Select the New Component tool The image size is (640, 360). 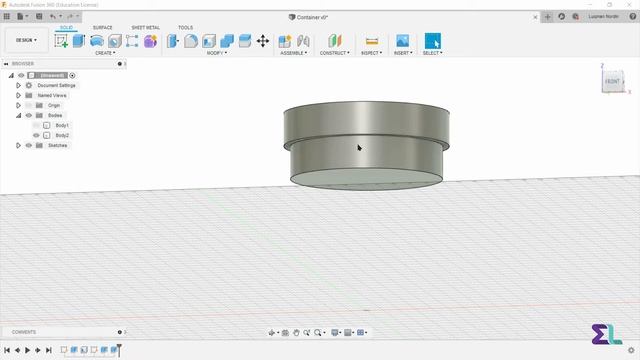(285, 41)
